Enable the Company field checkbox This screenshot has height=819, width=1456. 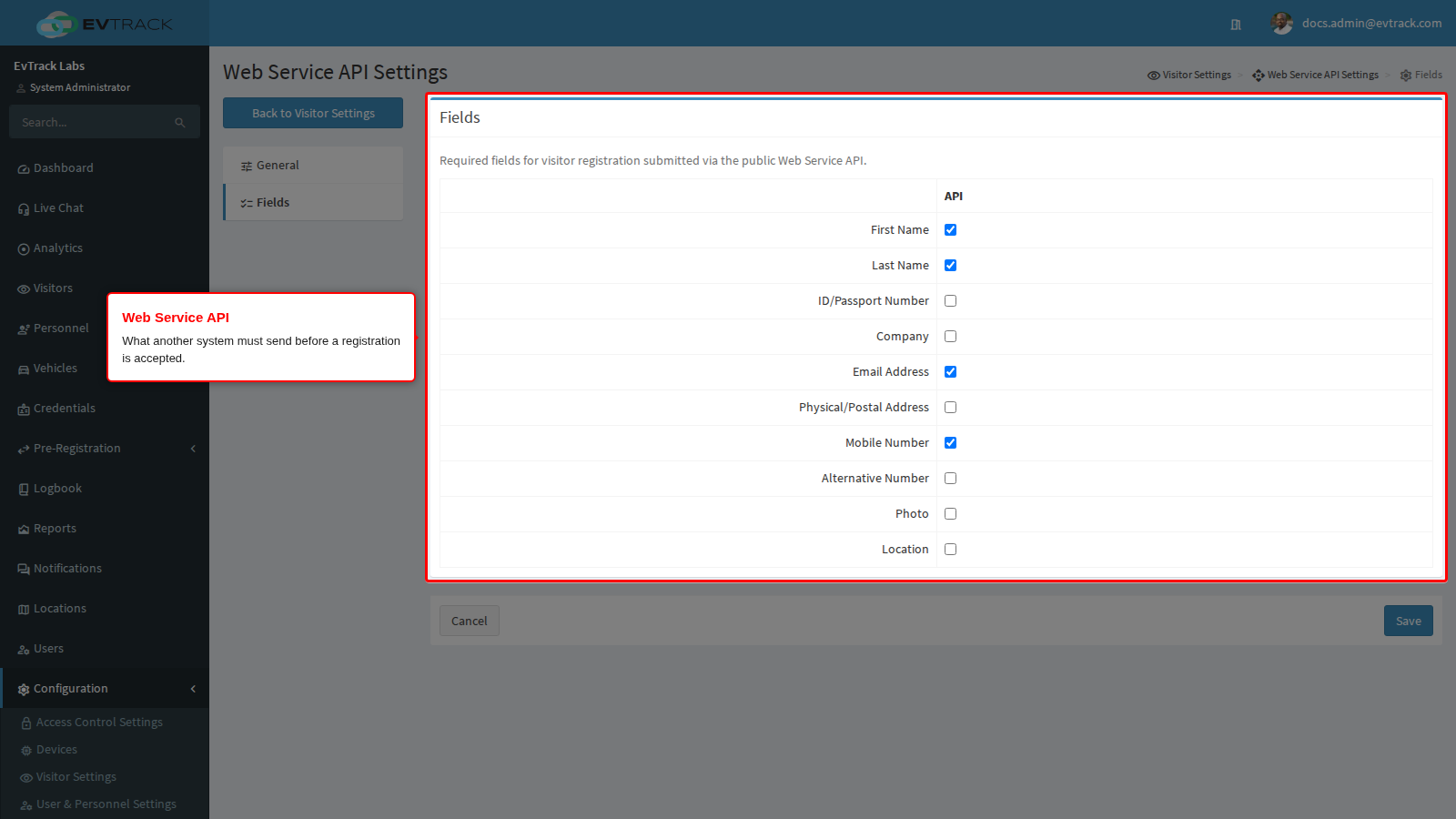[950, 337]
